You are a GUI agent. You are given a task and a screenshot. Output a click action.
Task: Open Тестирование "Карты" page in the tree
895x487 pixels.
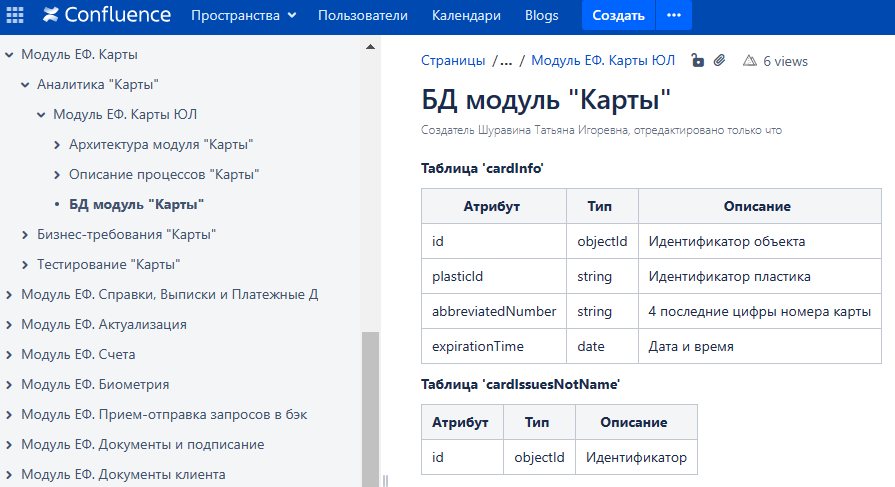[x=108, y=265]
